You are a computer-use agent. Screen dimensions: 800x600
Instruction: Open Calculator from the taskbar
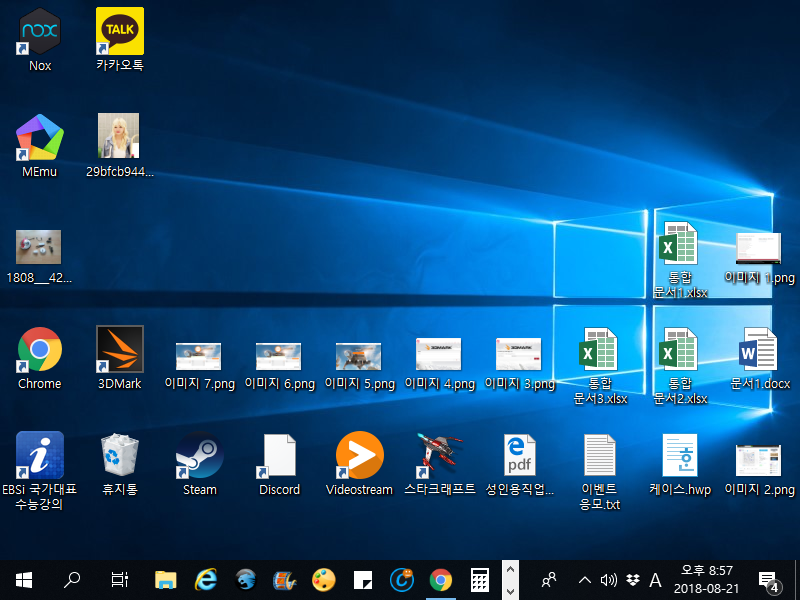tap(480, 580)
